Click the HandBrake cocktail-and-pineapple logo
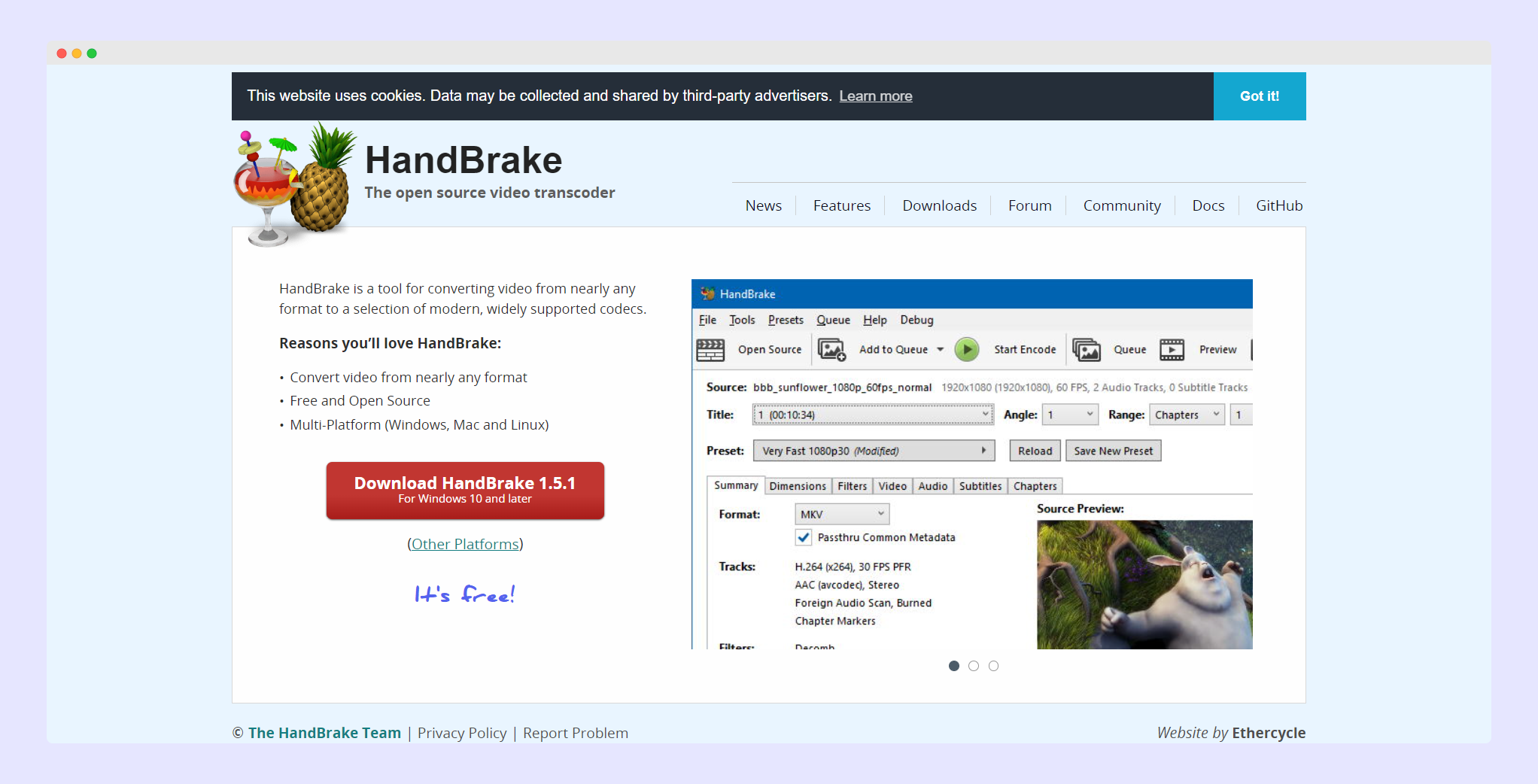Image resolution: width=1538 pixels, height=784 pixels. coord(292,183)
